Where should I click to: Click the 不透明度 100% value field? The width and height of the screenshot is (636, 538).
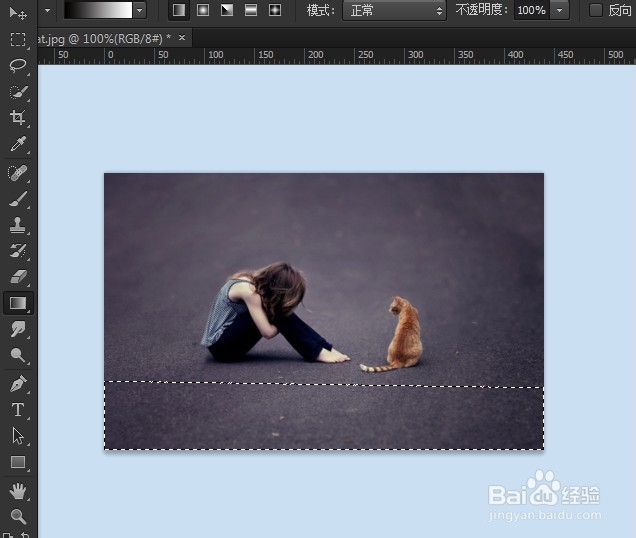532,10
